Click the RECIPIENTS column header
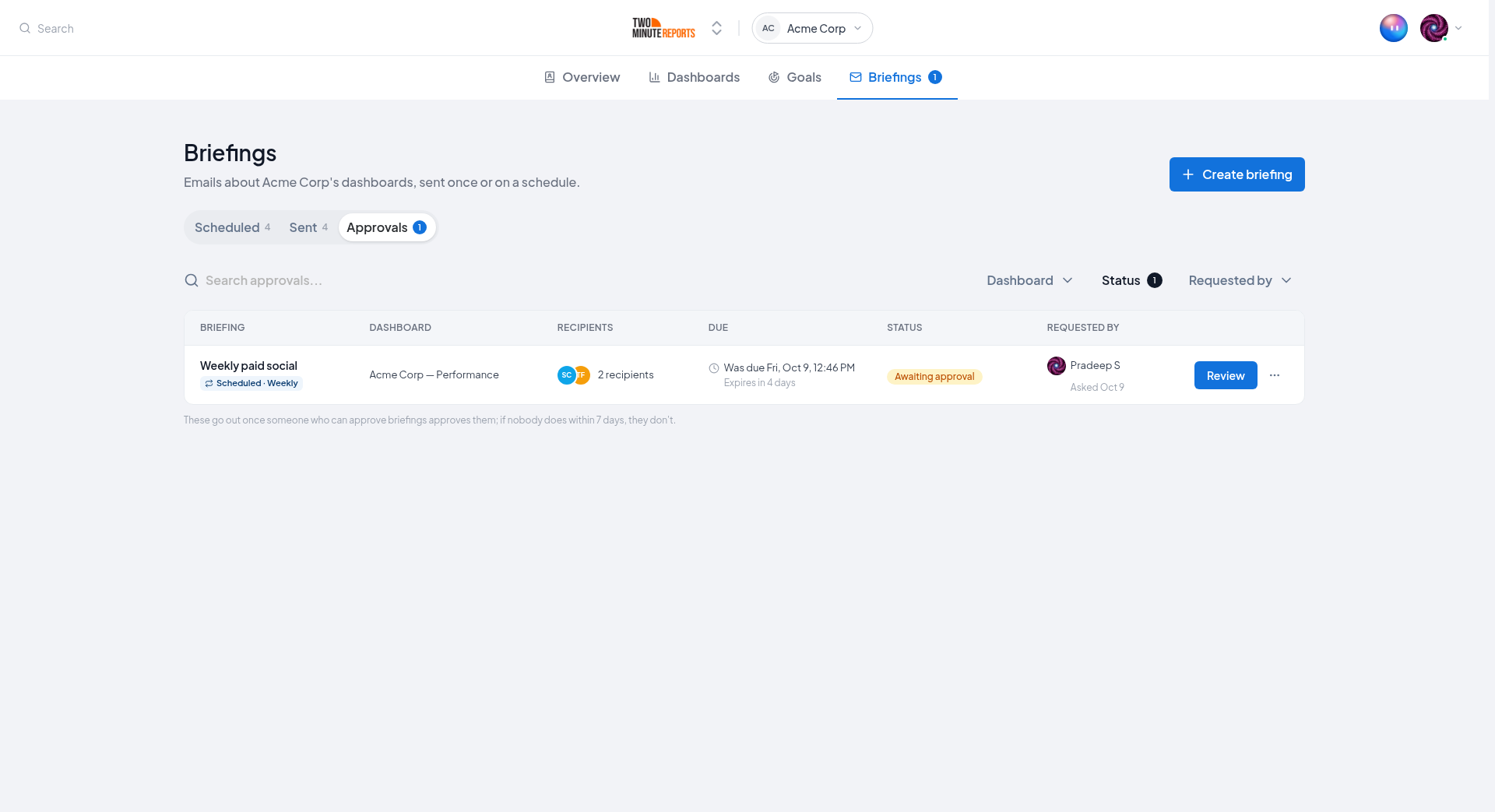Image resolution: width=1495 pixels, height=812 pixels. [x=585, y=328]
